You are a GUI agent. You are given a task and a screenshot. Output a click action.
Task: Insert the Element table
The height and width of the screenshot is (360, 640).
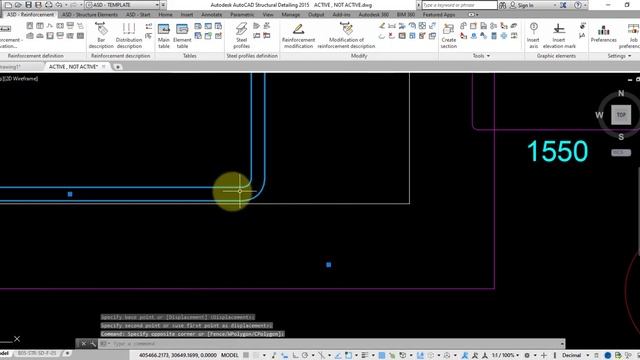click(x=182, y=36)
